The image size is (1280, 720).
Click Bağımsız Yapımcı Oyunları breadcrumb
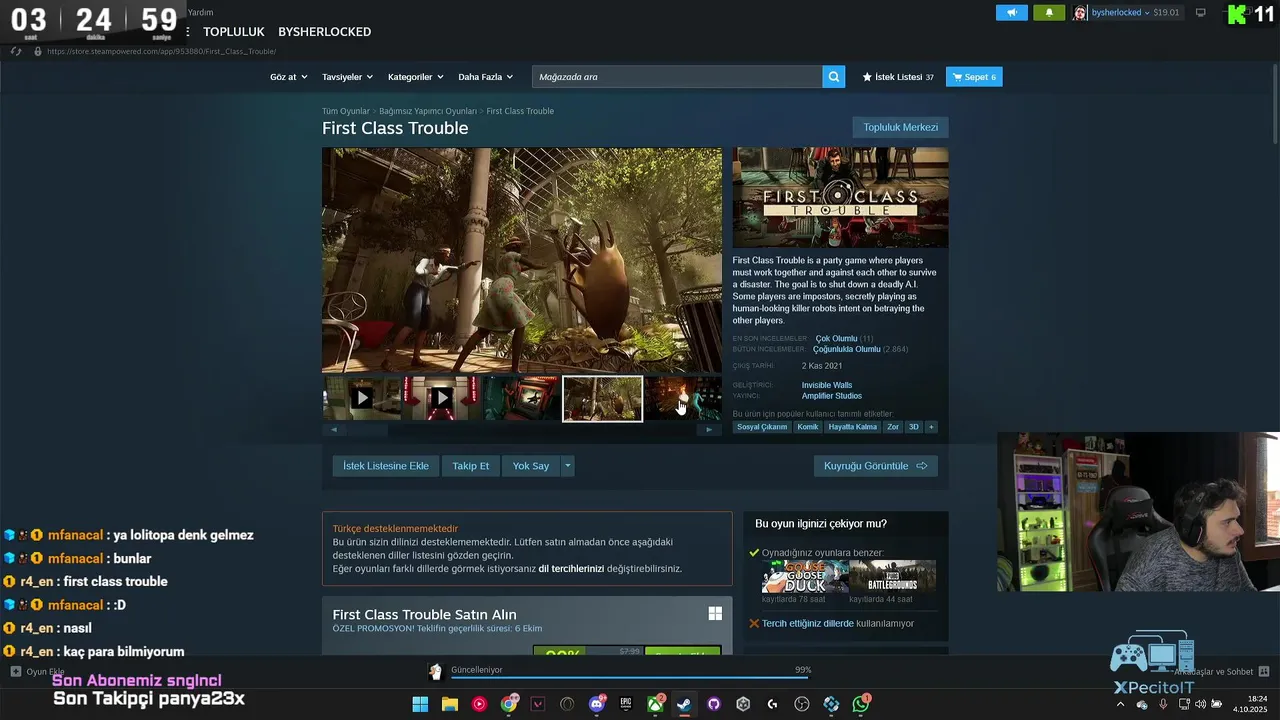click(428, 111)
